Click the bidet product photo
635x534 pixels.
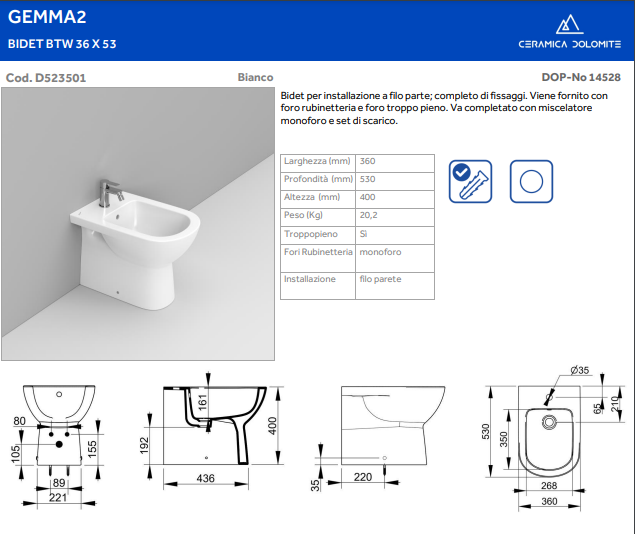[x=138, y=225]
